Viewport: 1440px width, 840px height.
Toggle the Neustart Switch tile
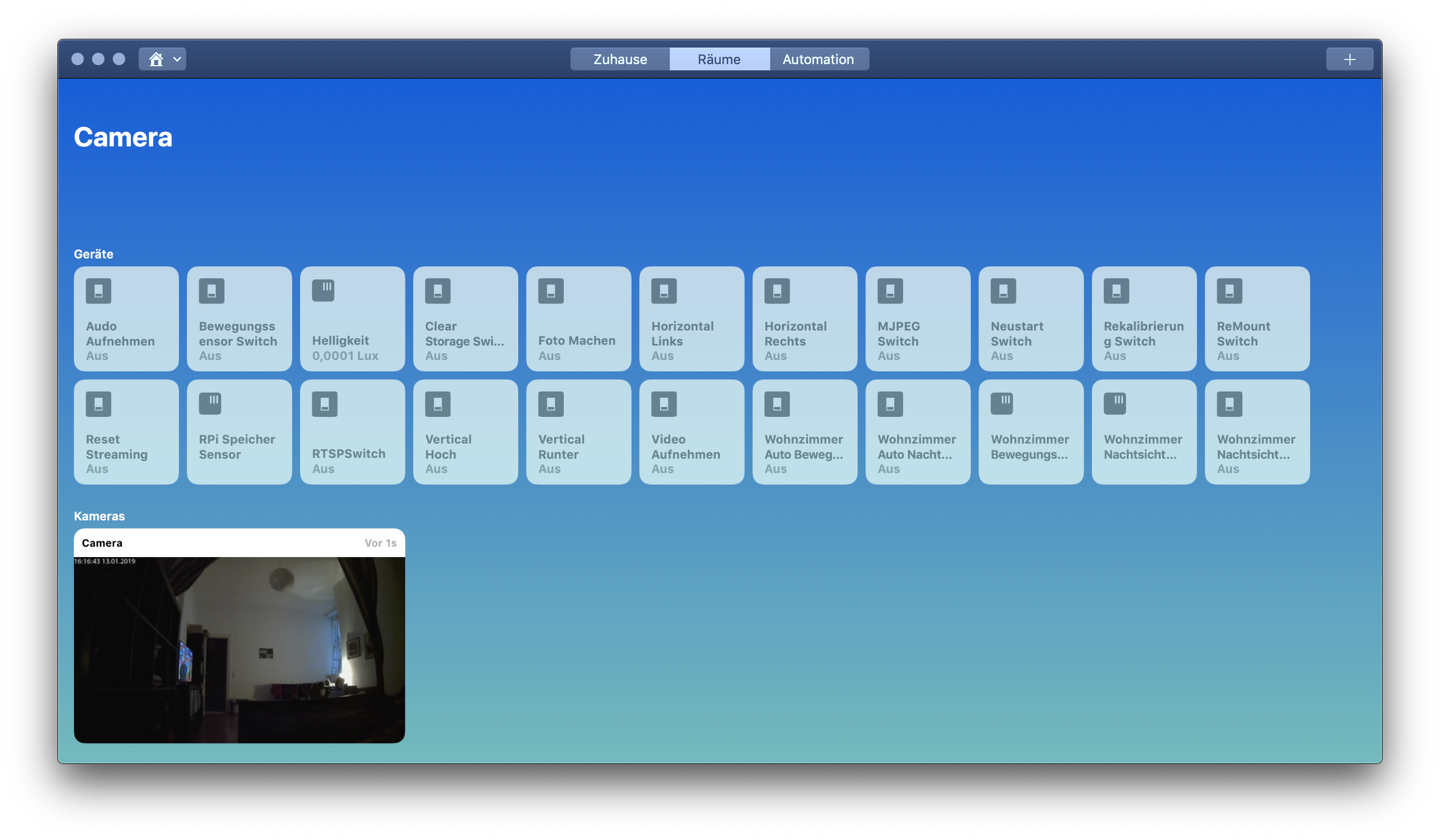[x=1031, y=319]
